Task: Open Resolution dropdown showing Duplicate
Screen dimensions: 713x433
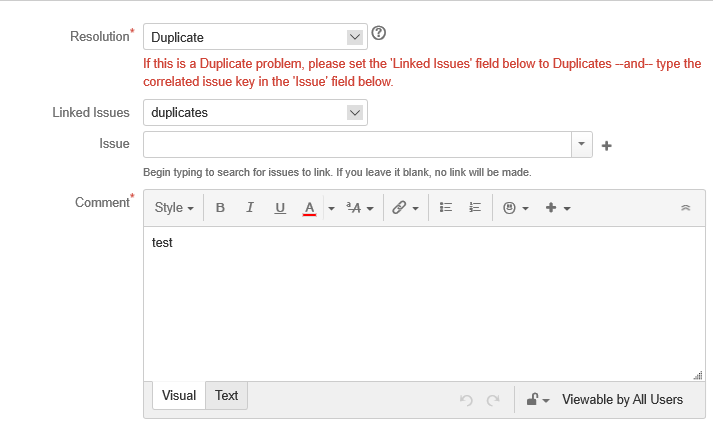Action: (x=255, y=37)
